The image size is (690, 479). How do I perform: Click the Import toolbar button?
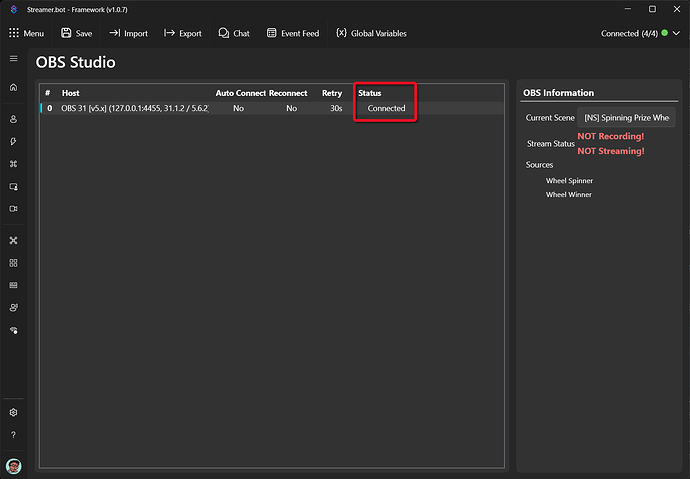tap(128, 33)
